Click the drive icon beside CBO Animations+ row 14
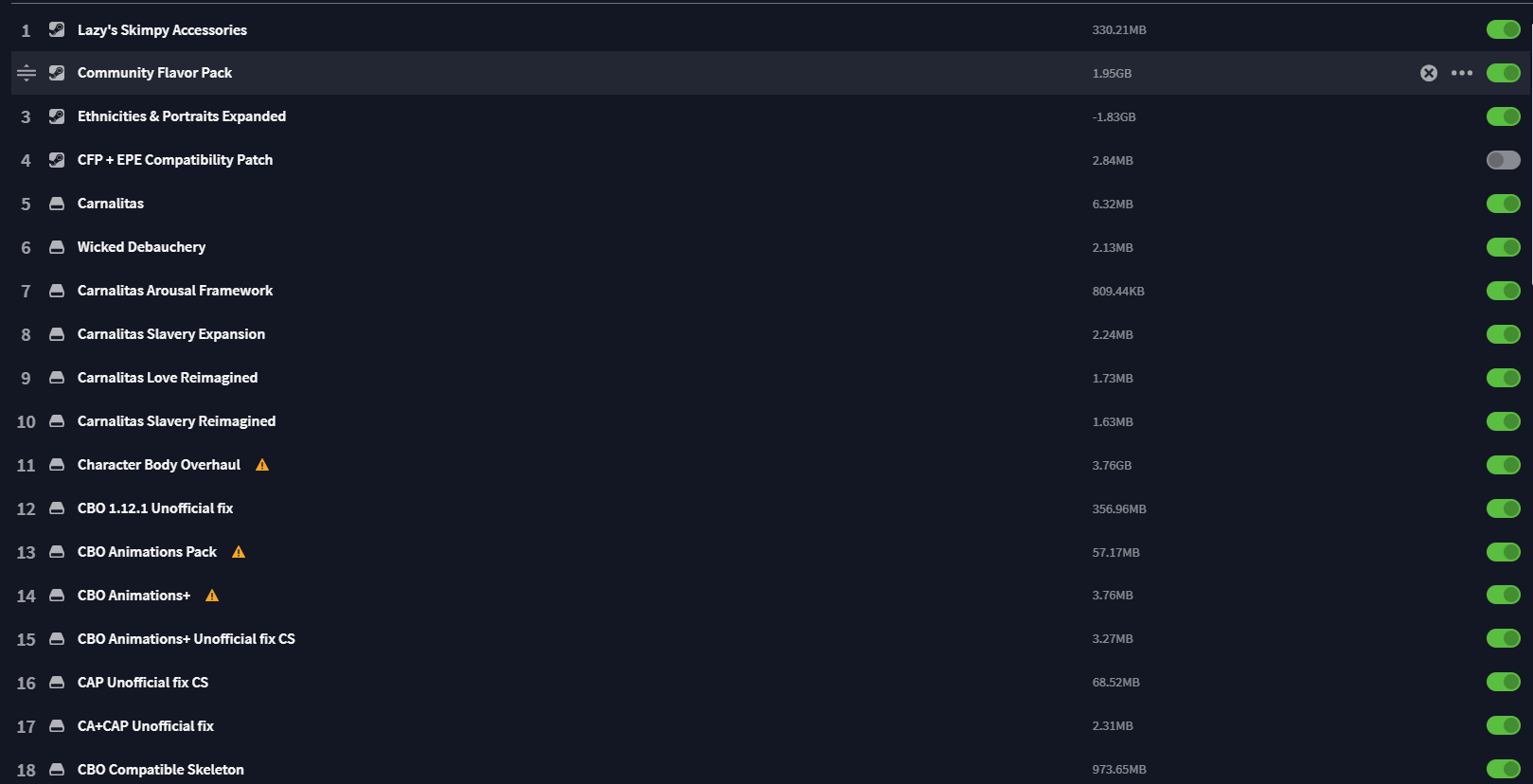1533x784 pixels. [57, 596]
